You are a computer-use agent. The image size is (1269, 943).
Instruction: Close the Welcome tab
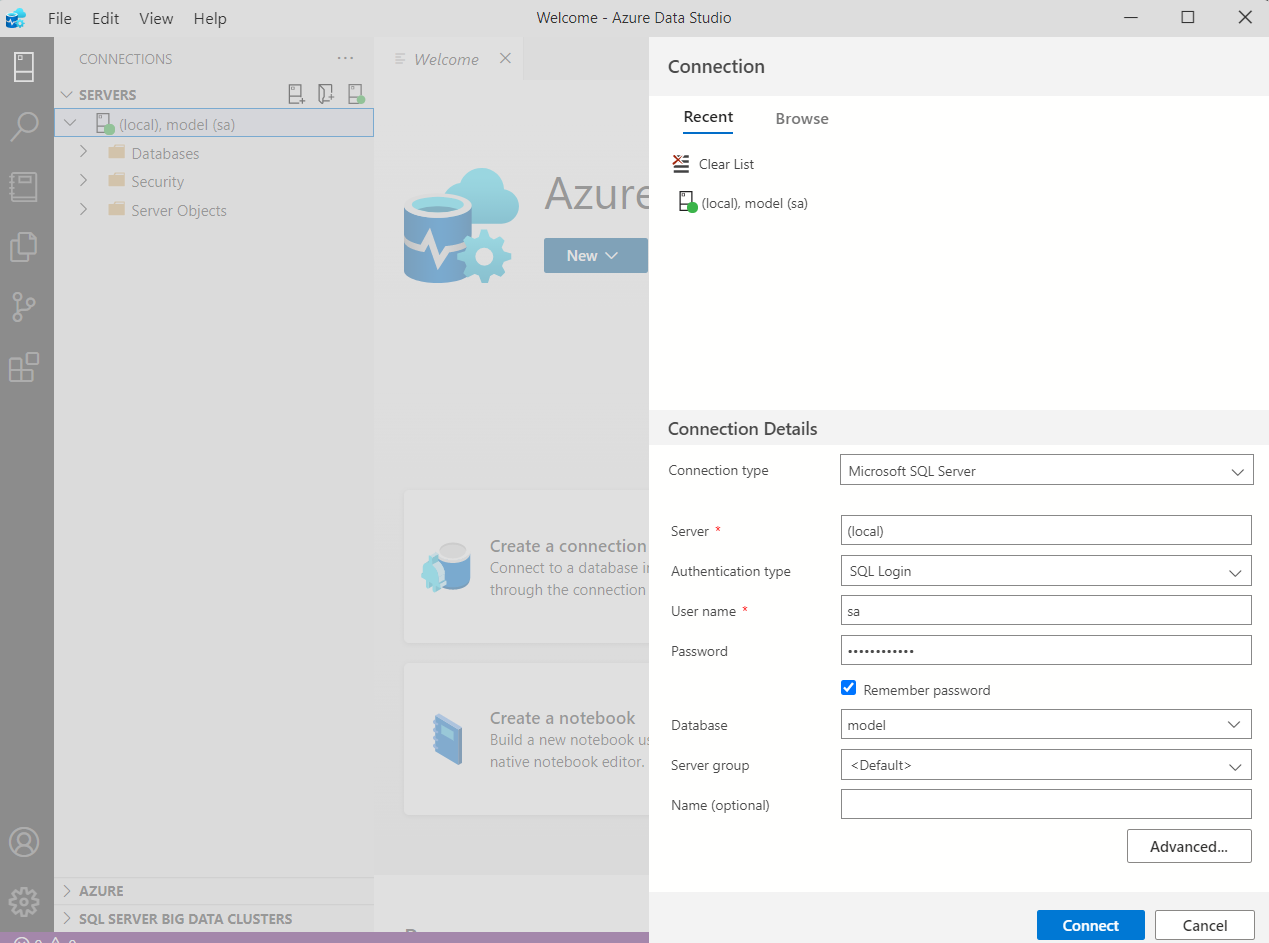pos(505,58)
